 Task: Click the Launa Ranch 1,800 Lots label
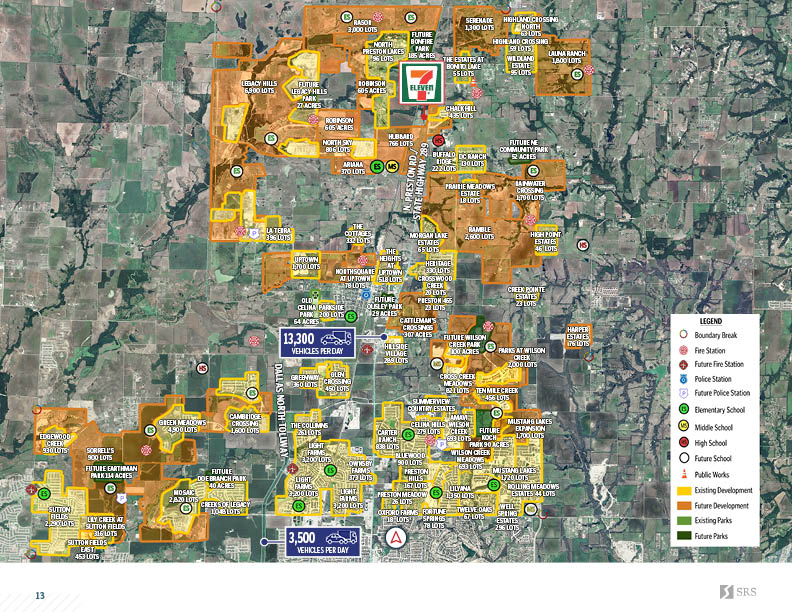(567, 57)
